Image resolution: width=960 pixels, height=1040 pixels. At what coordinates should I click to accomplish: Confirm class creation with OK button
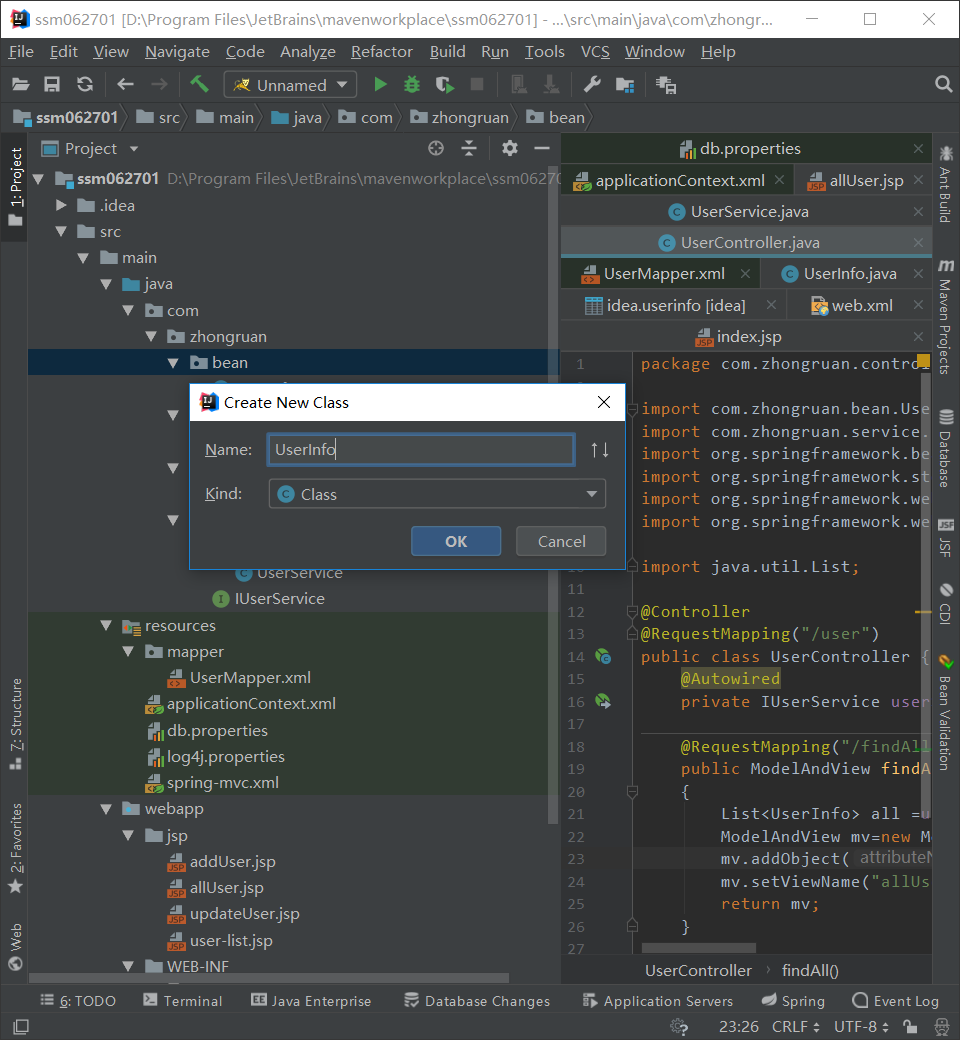[x=456, y=541]
